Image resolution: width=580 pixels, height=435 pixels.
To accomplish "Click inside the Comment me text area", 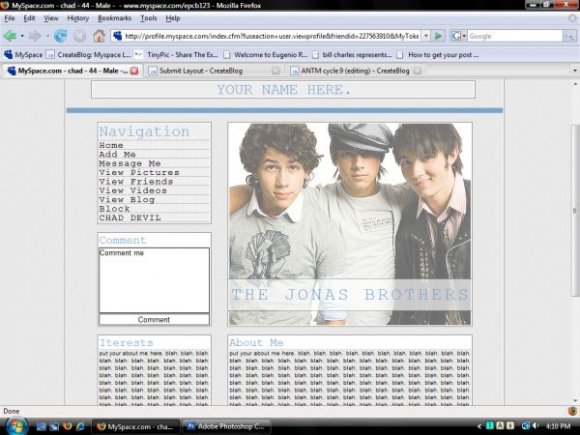I will point(154,280).
